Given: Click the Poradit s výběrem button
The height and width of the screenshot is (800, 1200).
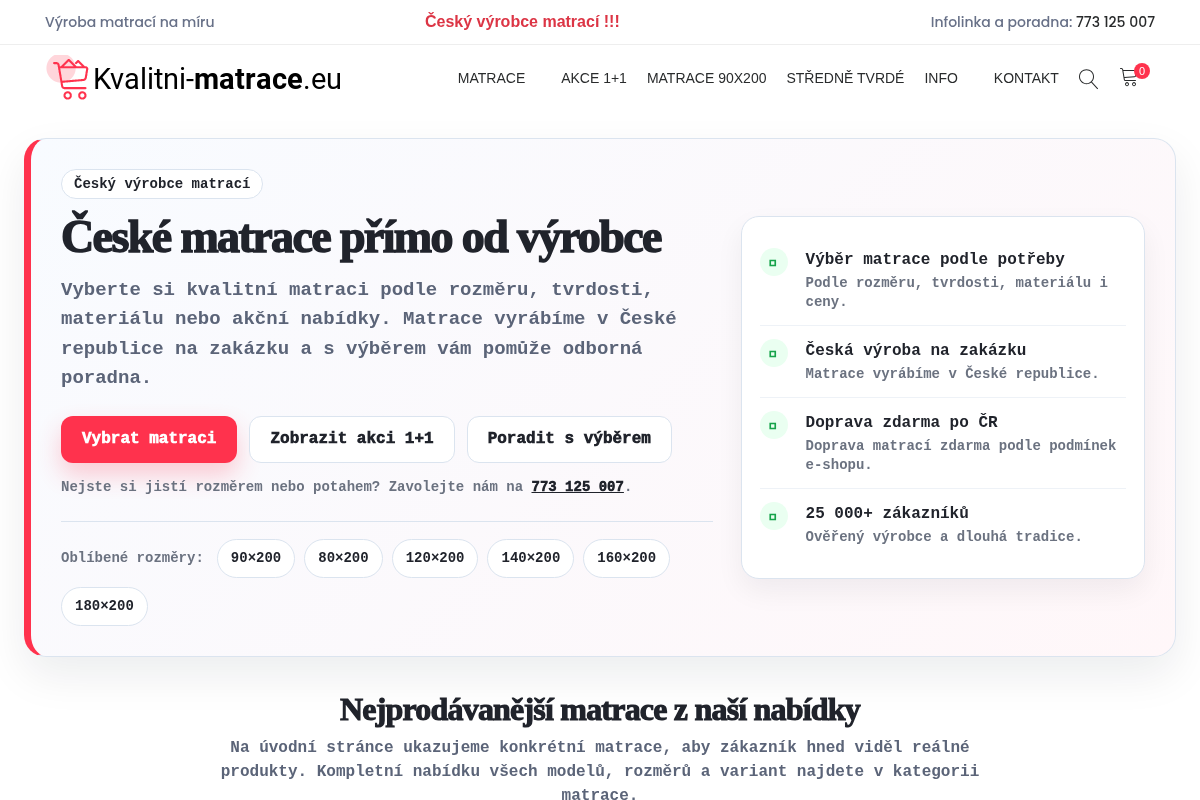Looking at the screenshot, I should click(569, 439).
